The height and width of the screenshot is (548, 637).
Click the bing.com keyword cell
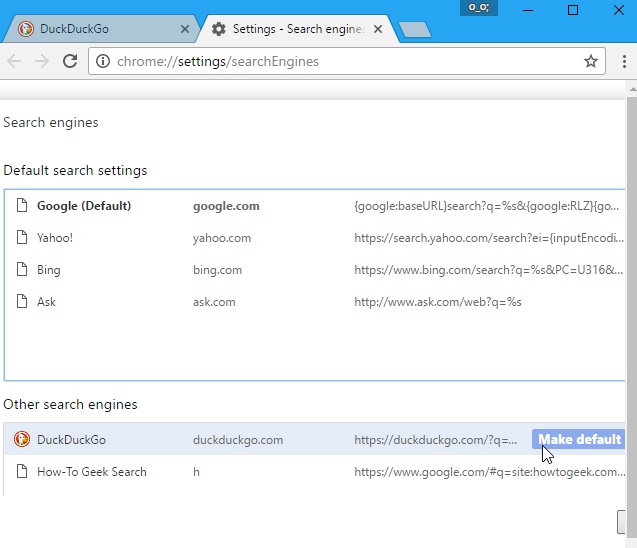[x=217, y=270]
